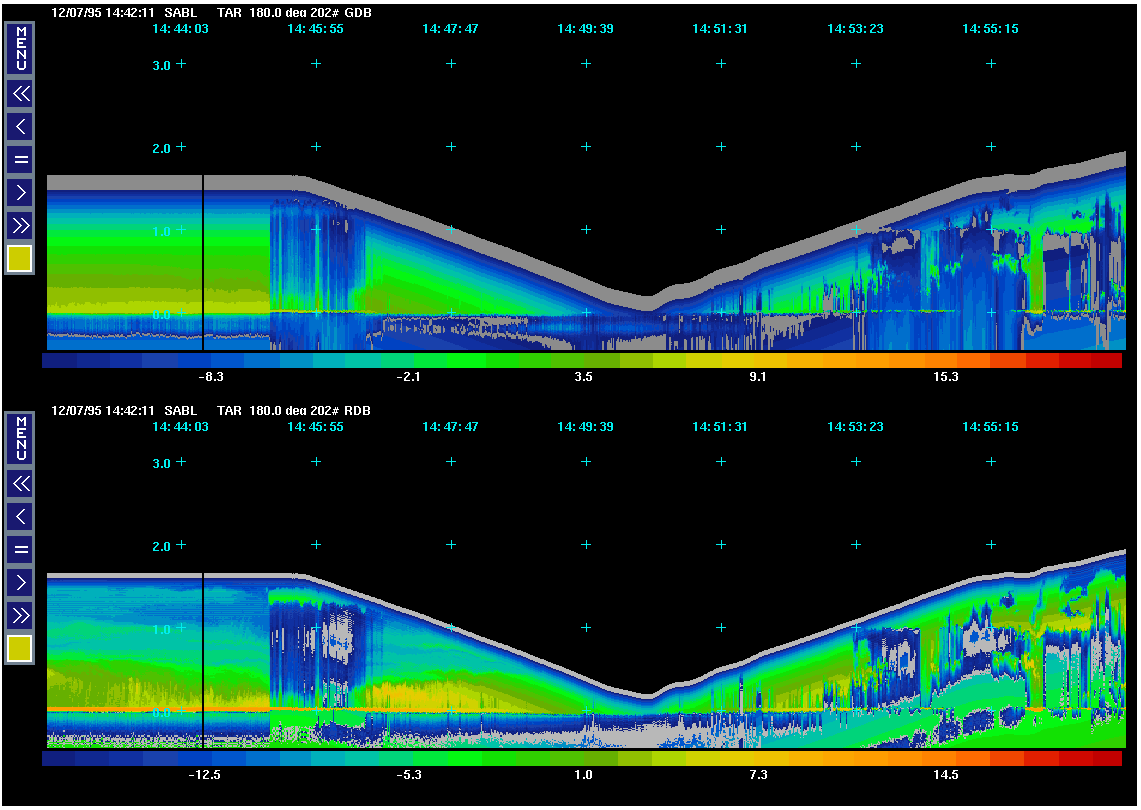Jump far back with double-left arrow in GDB panel

pyautogui.click(x=20, y=94)
